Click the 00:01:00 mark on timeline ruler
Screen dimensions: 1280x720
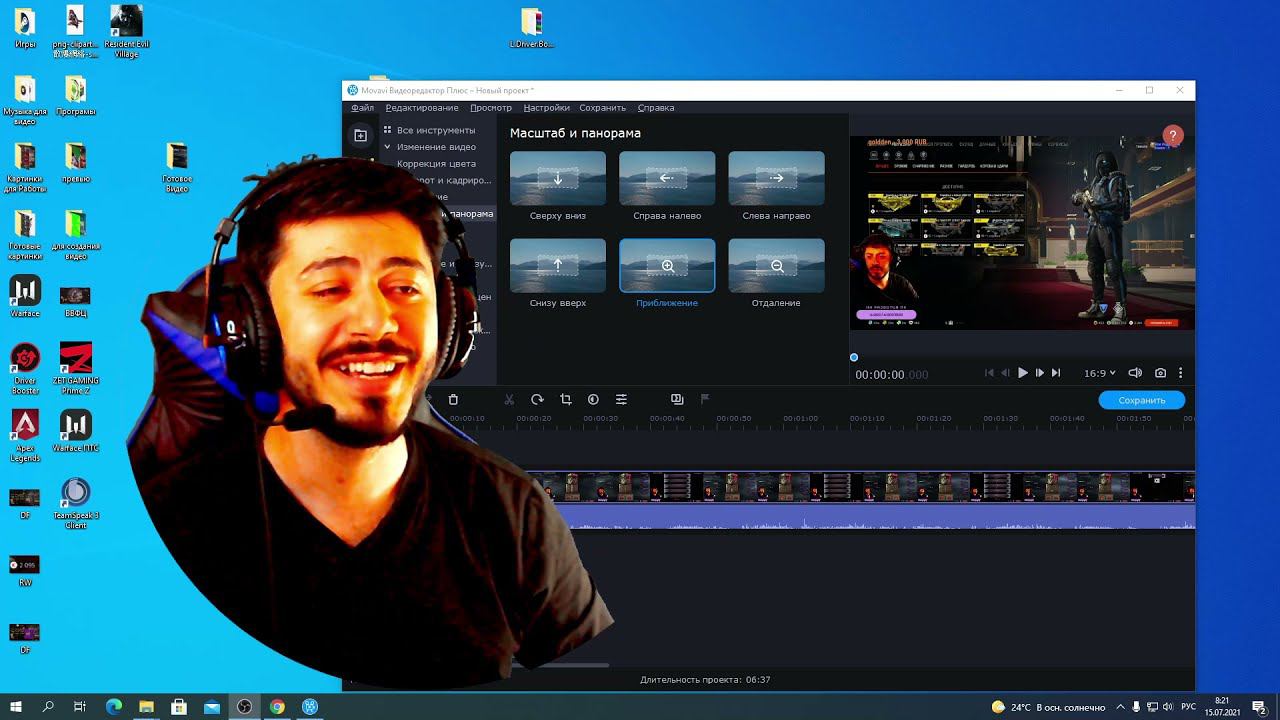pos(800,419)
